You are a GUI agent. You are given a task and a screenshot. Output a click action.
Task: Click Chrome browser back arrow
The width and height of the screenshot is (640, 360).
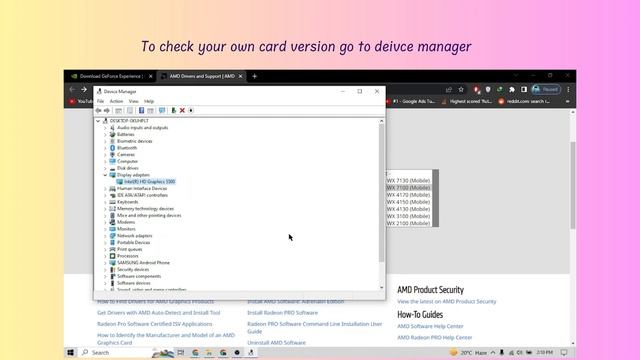[72, 89]
